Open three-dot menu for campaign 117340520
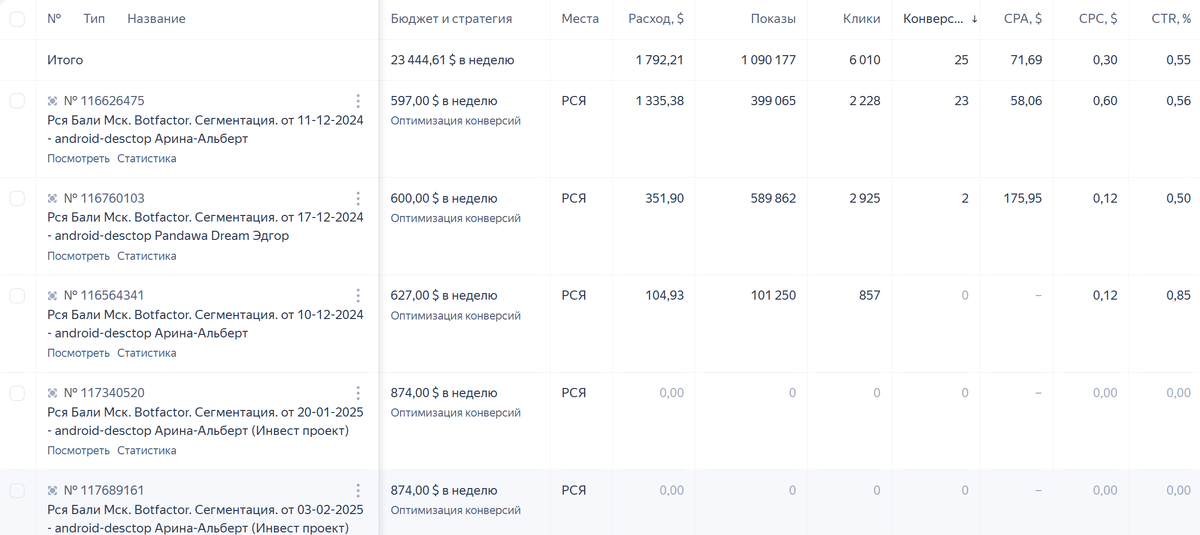This screenshot has width=1200, height=535. pos(358,393)
